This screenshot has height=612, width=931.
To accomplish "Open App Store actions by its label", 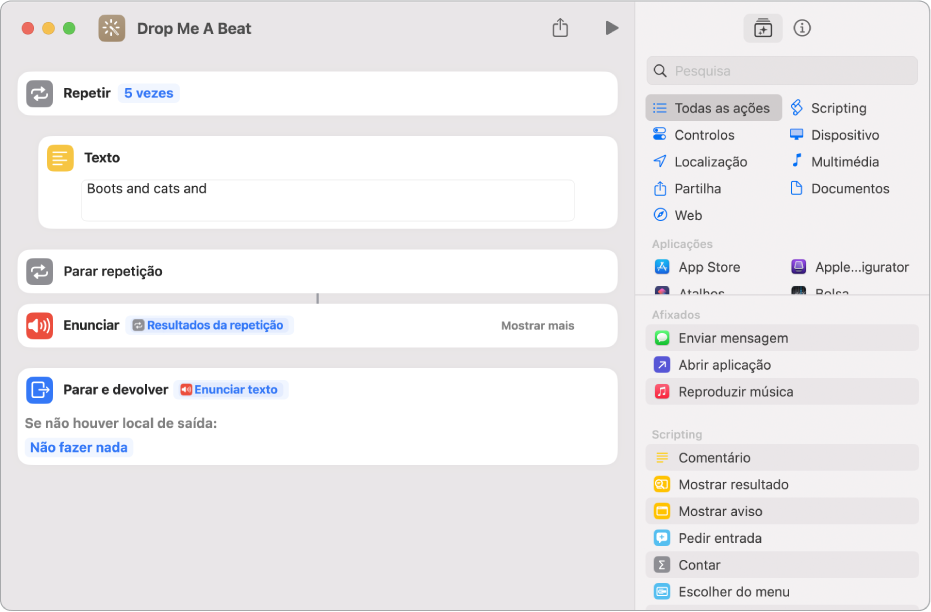I will point(709,267).
